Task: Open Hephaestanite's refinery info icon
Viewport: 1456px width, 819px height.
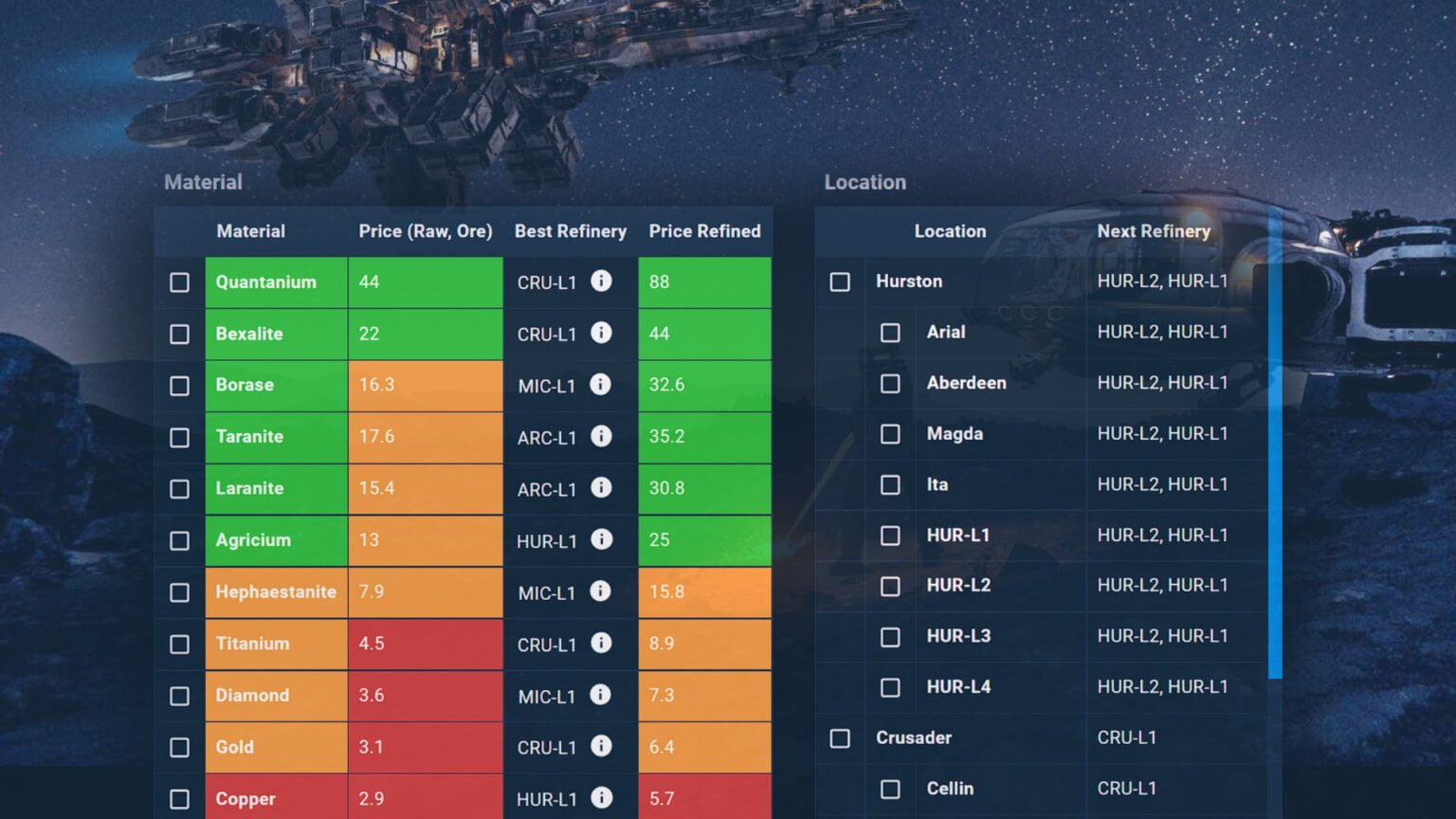Action: tap(602, 592)
